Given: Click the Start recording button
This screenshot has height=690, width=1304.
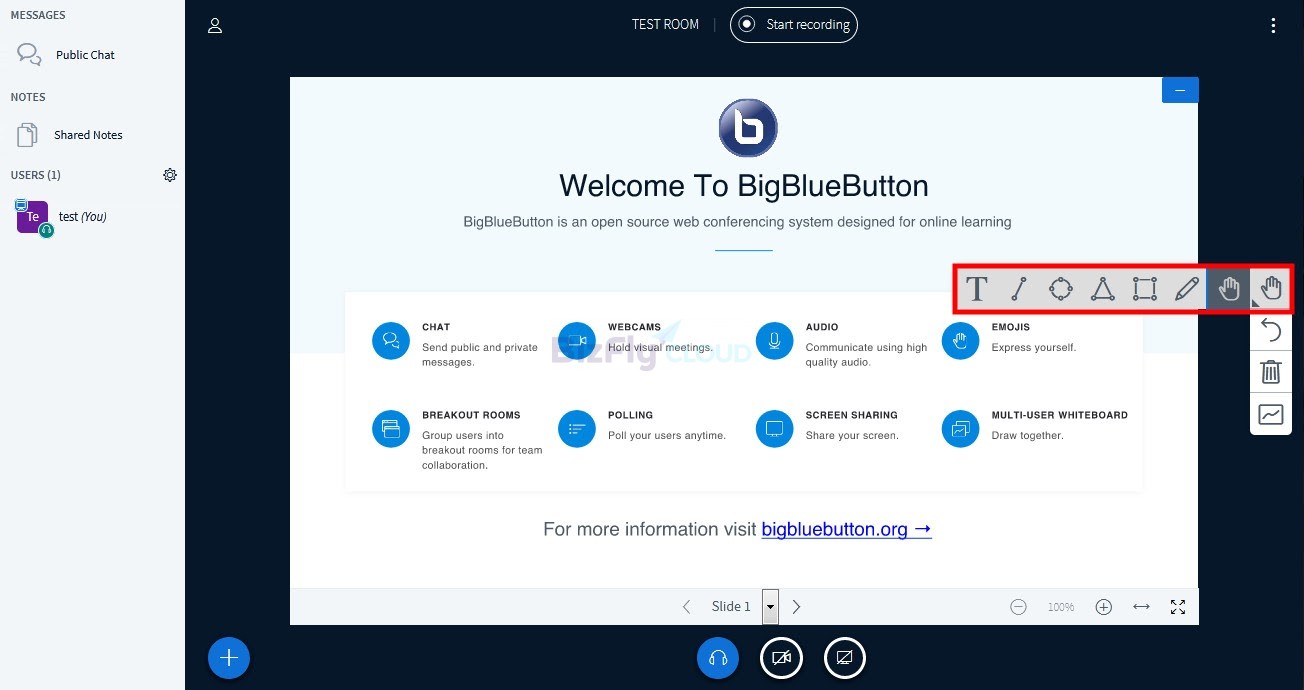Looking at the screenshot, I should click(x=794, y=25).
